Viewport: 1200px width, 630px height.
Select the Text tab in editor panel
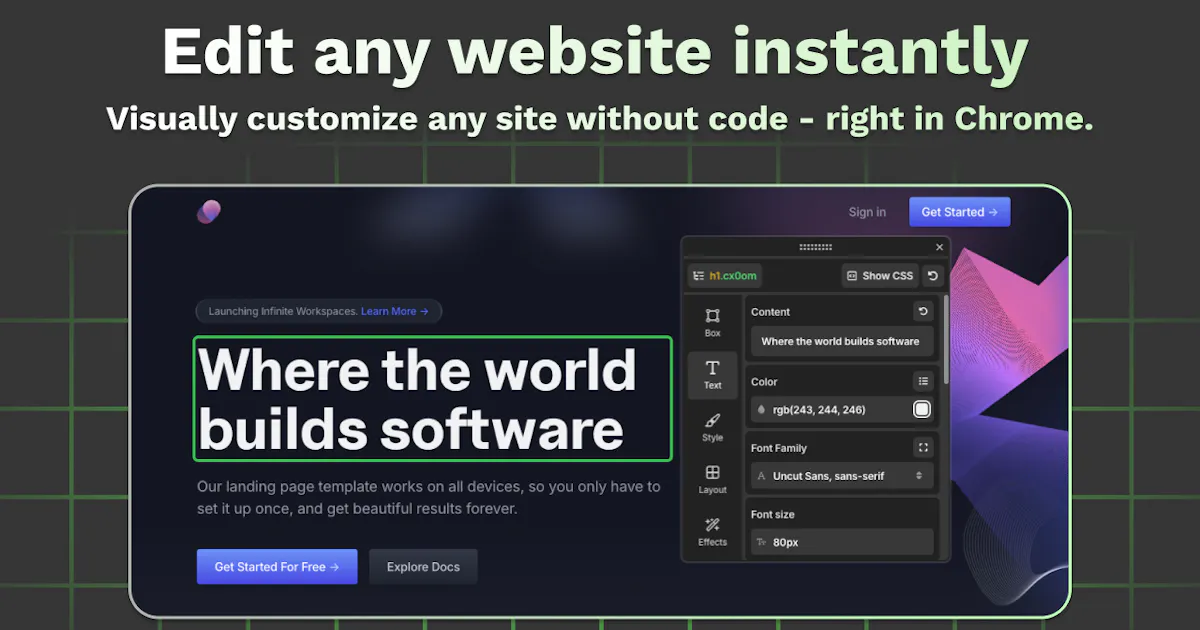point(712,375)
